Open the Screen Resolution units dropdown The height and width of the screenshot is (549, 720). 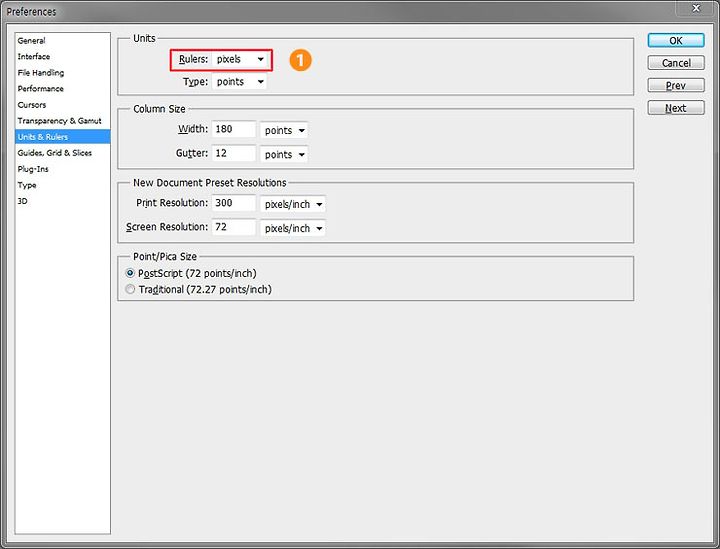292,228
